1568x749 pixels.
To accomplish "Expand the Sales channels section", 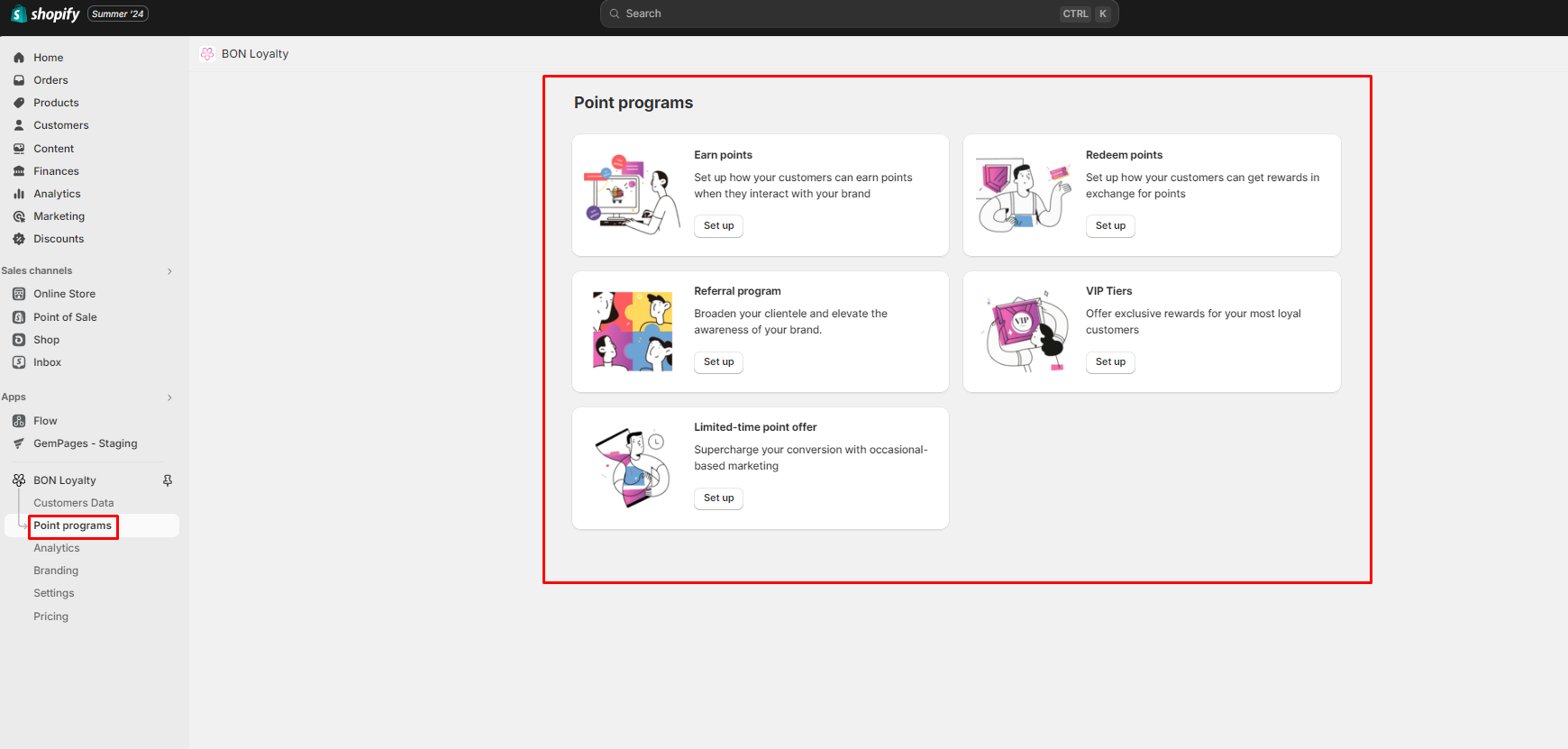I will tap(169, 271).
